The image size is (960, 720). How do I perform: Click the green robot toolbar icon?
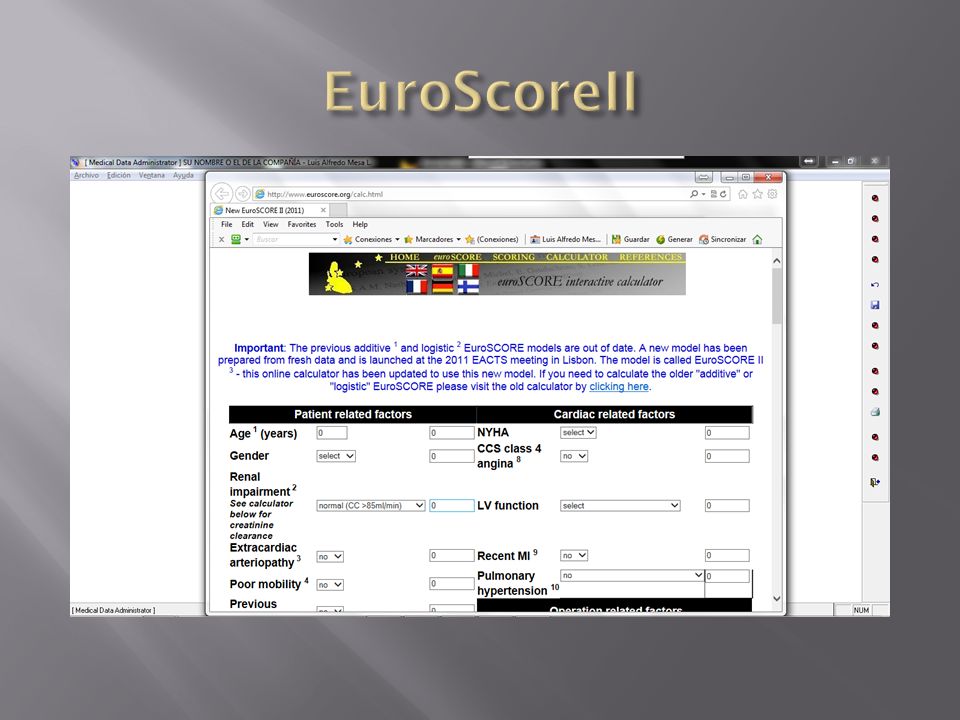tap(236, 239)
